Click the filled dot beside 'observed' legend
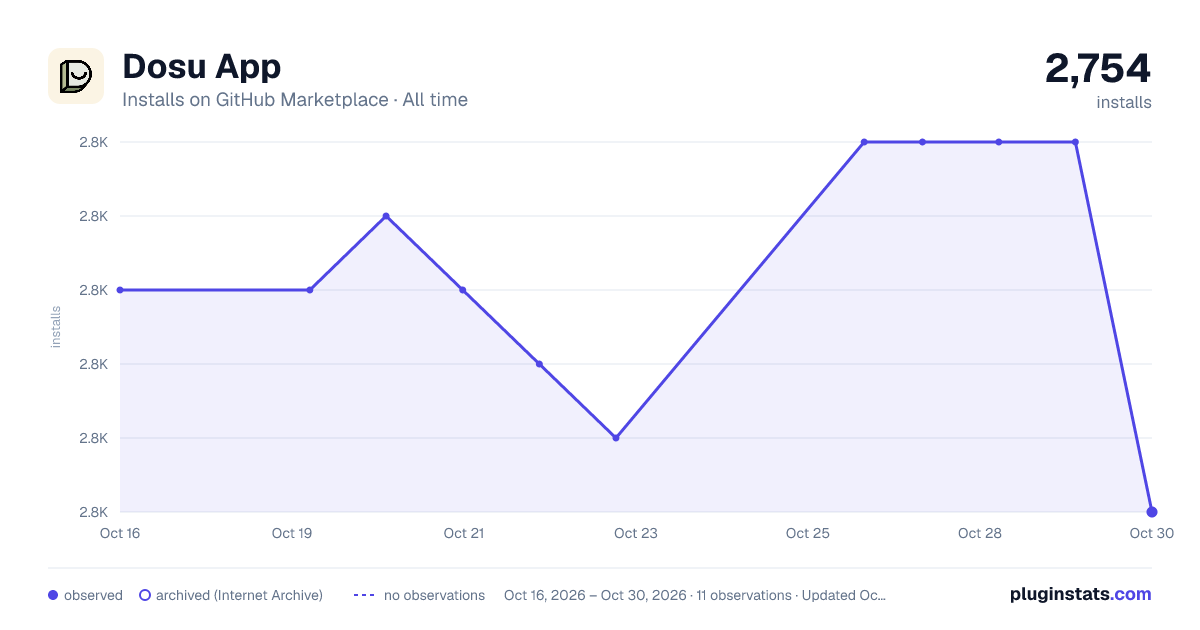1200x630 pixels. coord(53,595)
